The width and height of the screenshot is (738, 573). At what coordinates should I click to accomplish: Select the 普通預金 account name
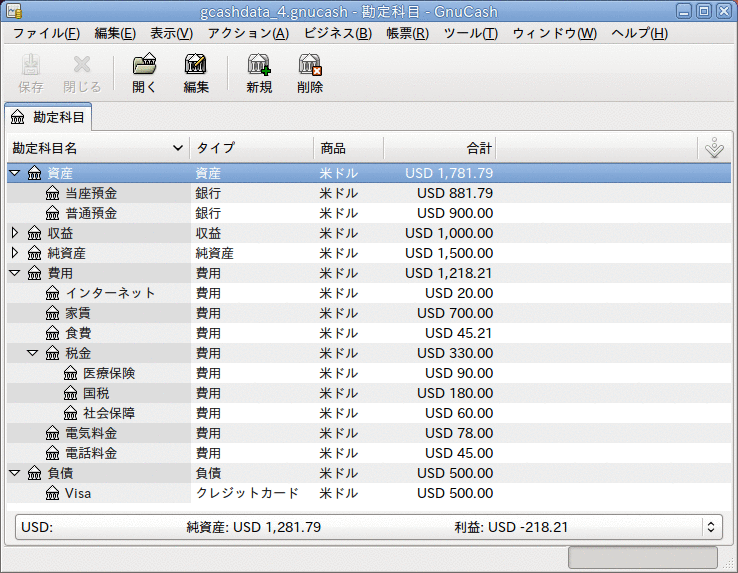tap(91, 213)
